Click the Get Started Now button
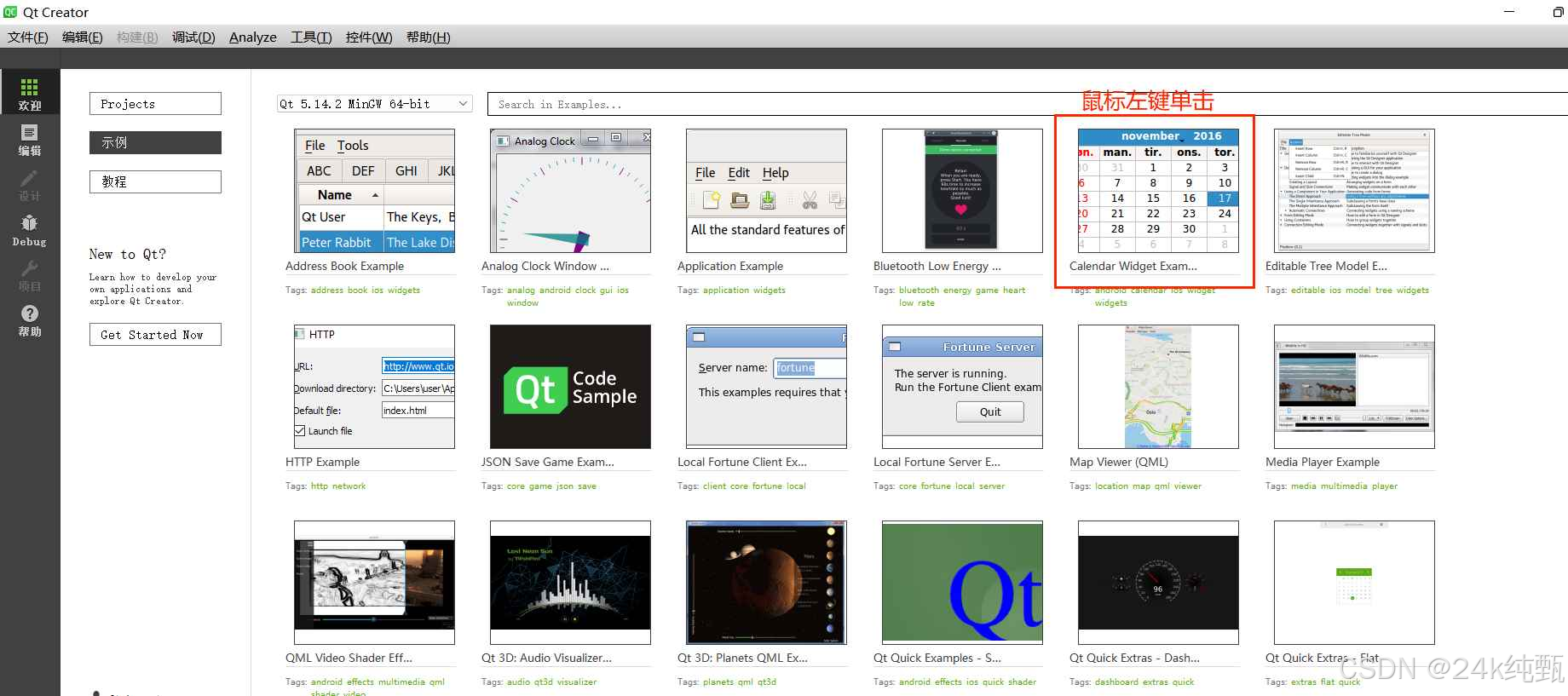1568x696 pixels. (155, 335)
